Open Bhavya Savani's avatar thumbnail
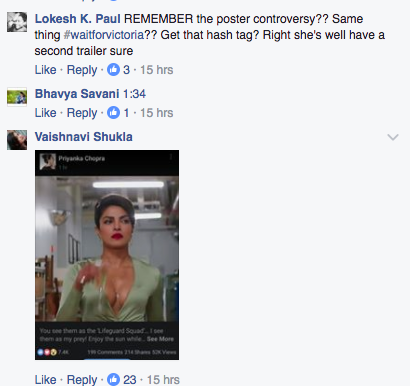The image size is (410, 386). pos(17,97)
